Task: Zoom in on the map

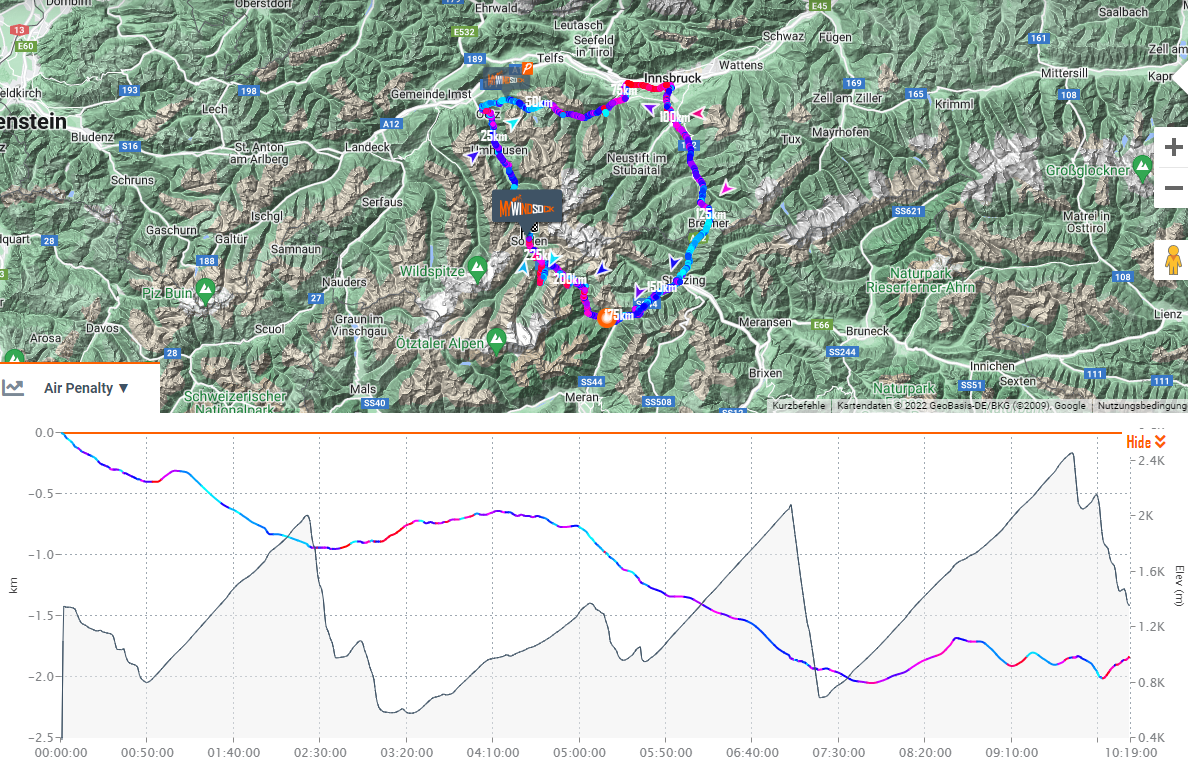Action: (x=1173, y=147)
